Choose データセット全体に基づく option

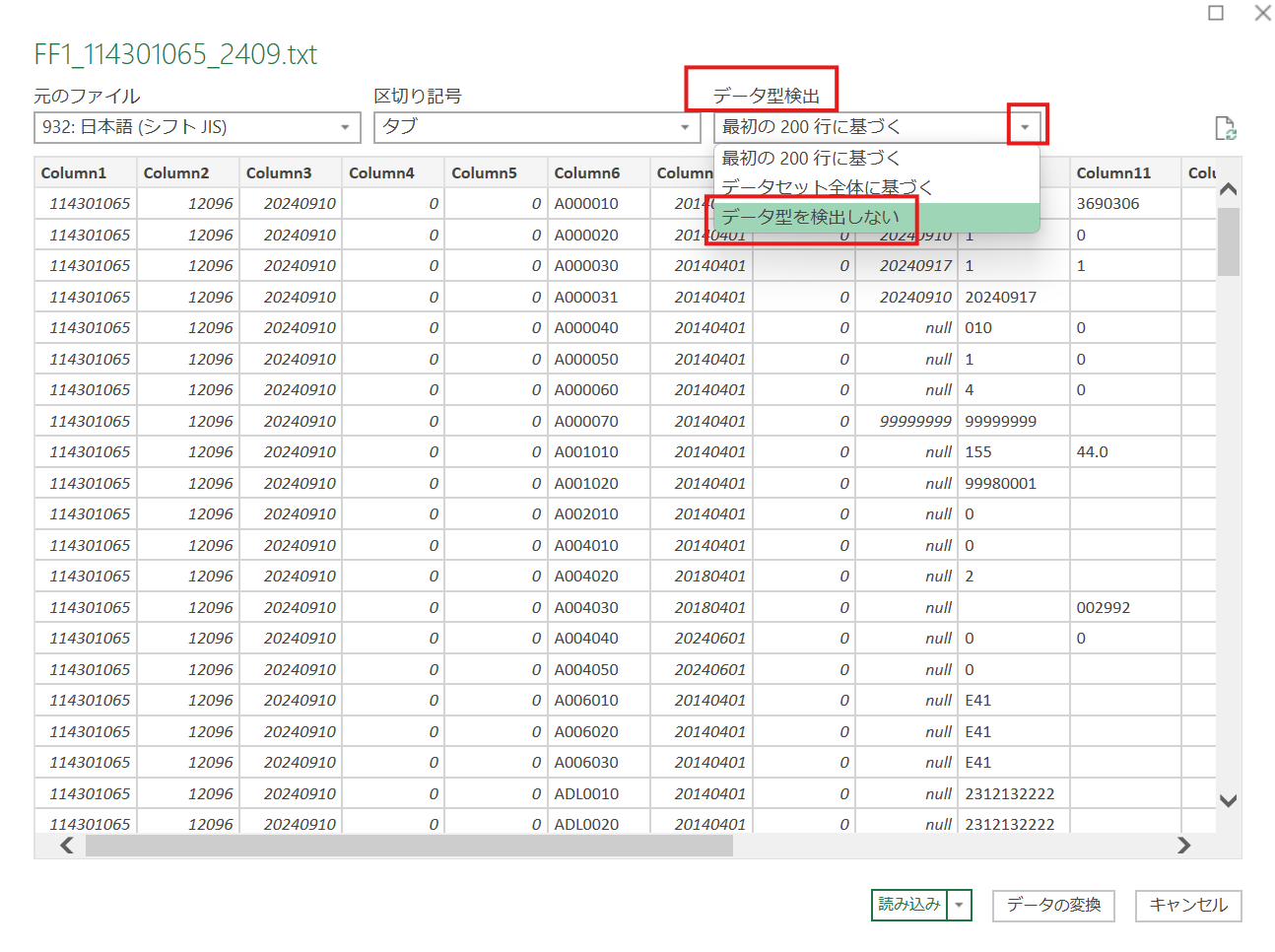pyautogui.click(x=877, y=187)
